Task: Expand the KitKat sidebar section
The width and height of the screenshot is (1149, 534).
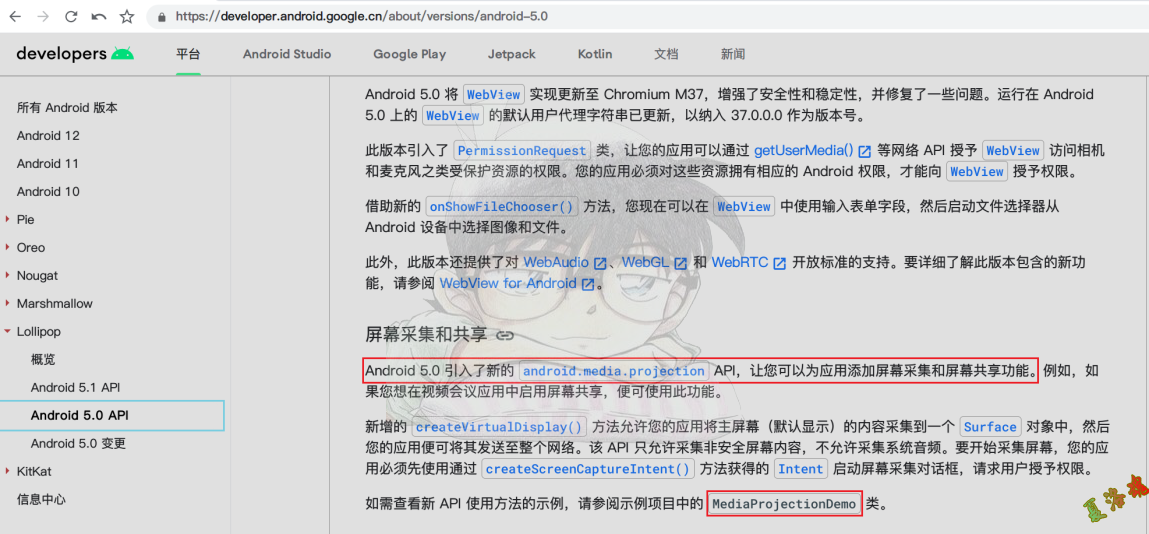Action: tap(8, 471)
